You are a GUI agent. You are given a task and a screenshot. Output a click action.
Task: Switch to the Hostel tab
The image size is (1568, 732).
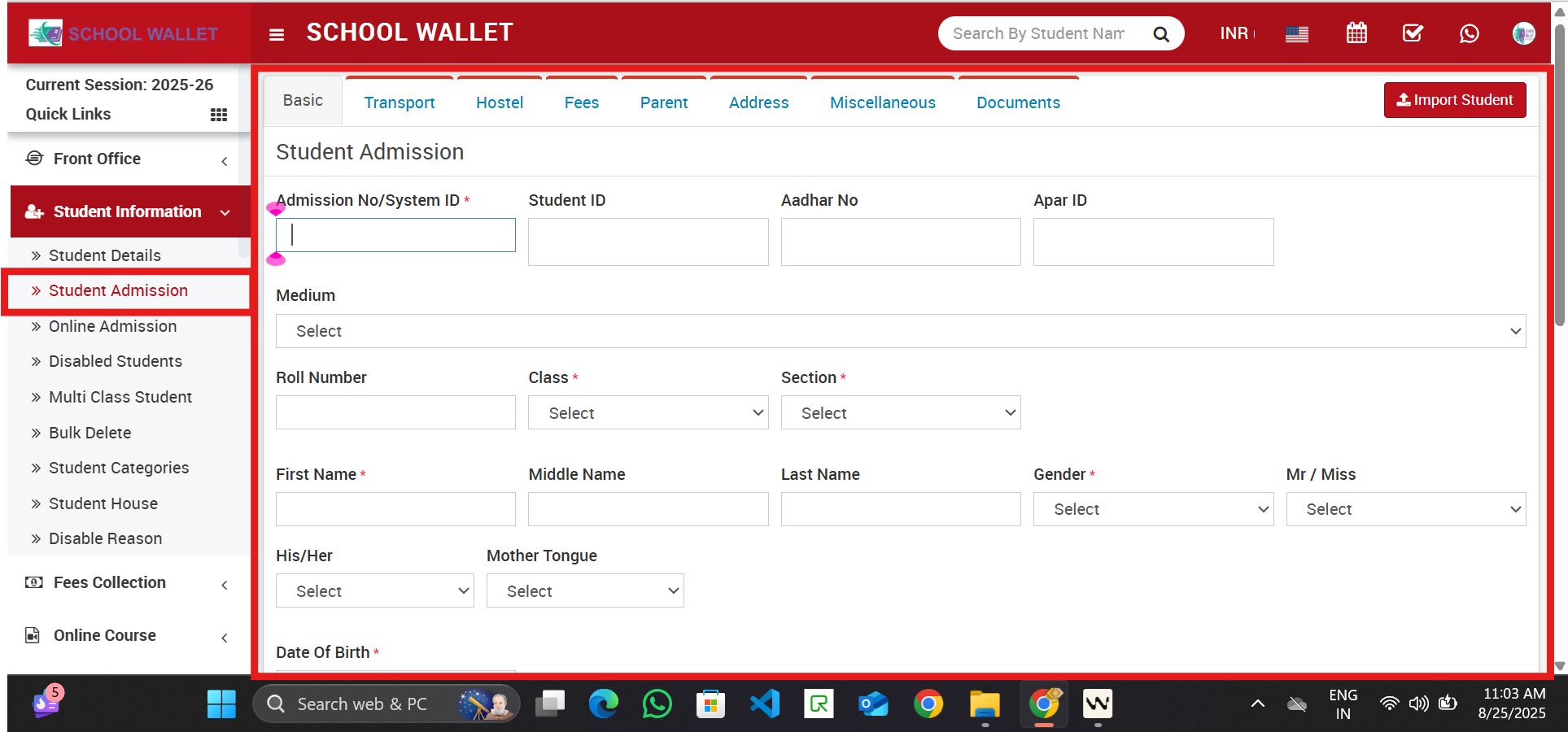point(500,102)
